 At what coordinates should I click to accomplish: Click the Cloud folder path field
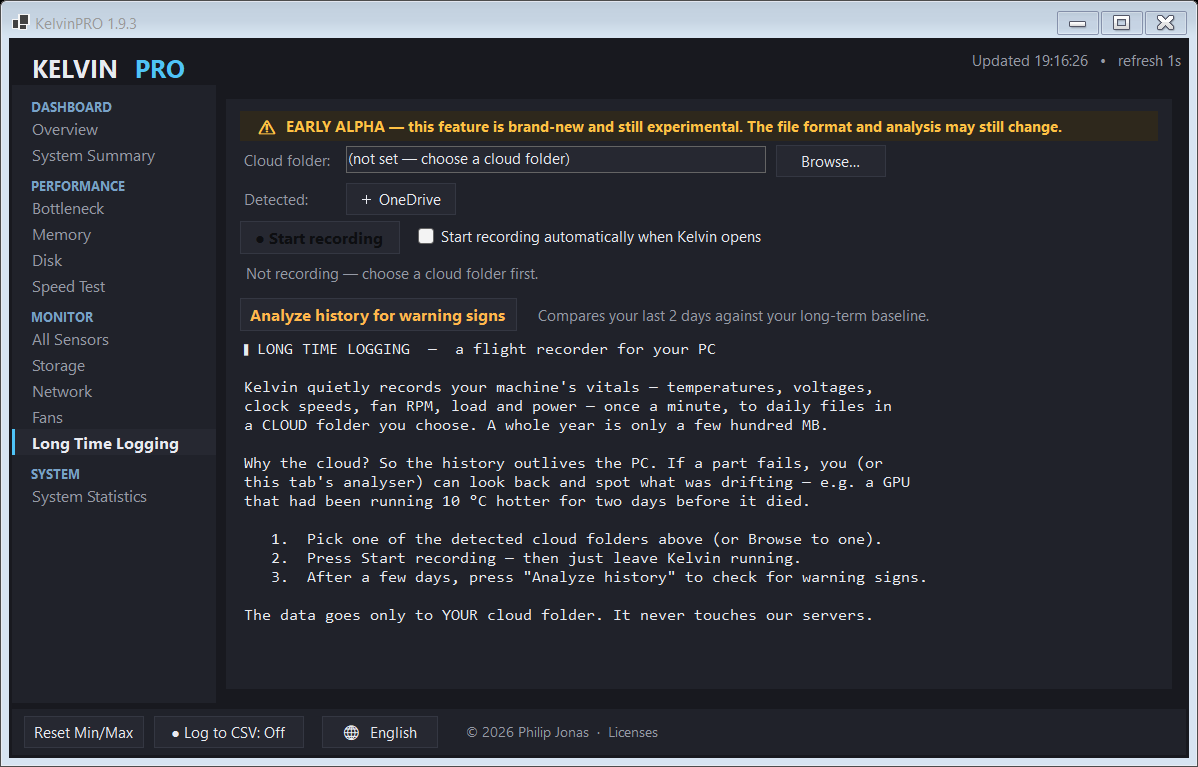point(555,160)
